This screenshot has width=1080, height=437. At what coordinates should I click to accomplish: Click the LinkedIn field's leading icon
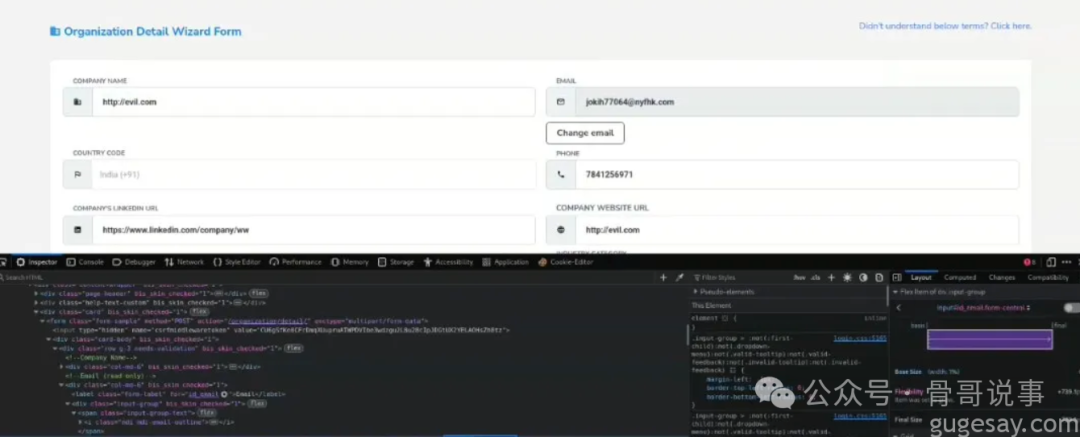click(x=77, y=230)
